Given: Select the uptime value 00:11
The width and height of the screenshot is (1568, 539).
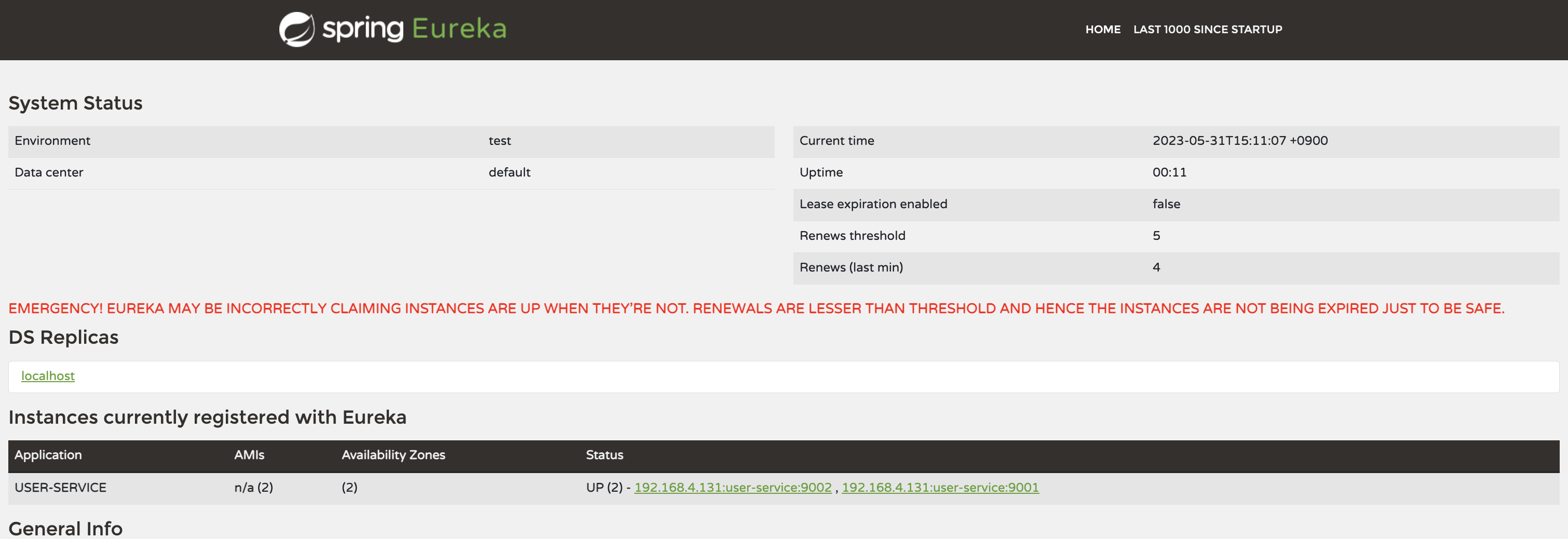Looking at the screenshot, I should pyautogui.click(x=1169, y=172).
